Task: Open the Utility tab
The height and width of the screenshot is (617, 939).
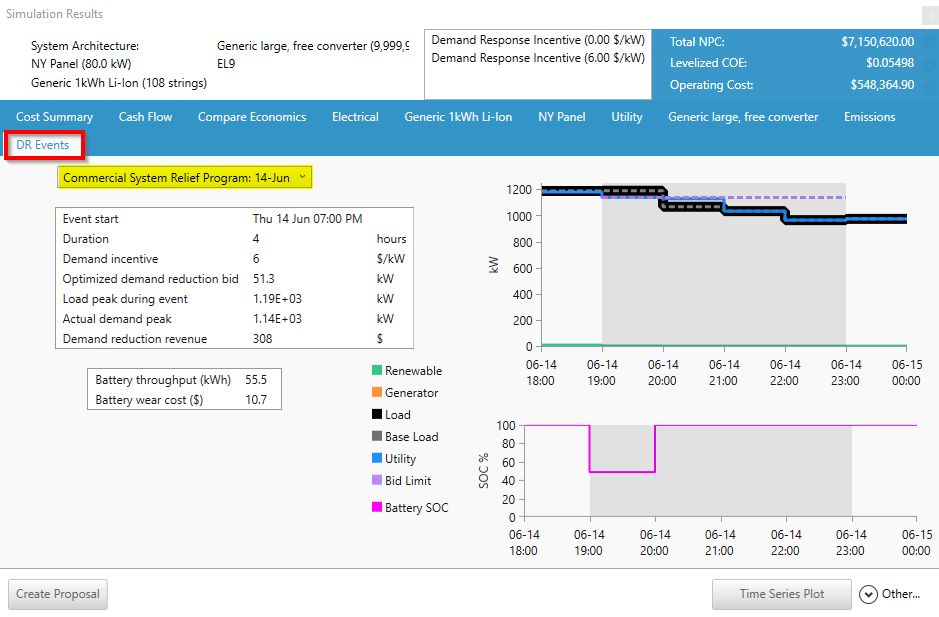Action: 626,116
